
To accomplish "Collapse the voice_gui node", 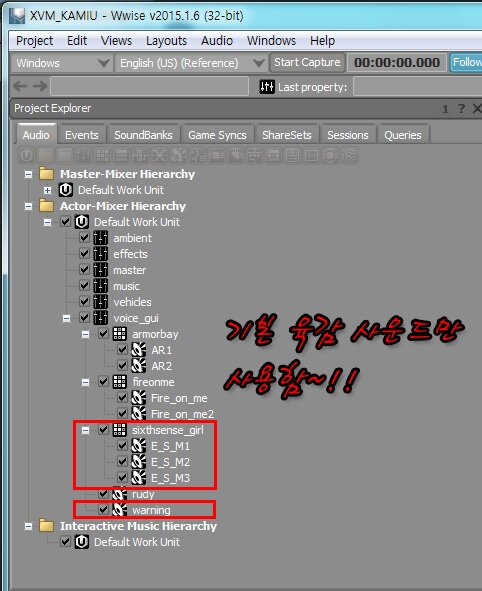I will [66, 319].
